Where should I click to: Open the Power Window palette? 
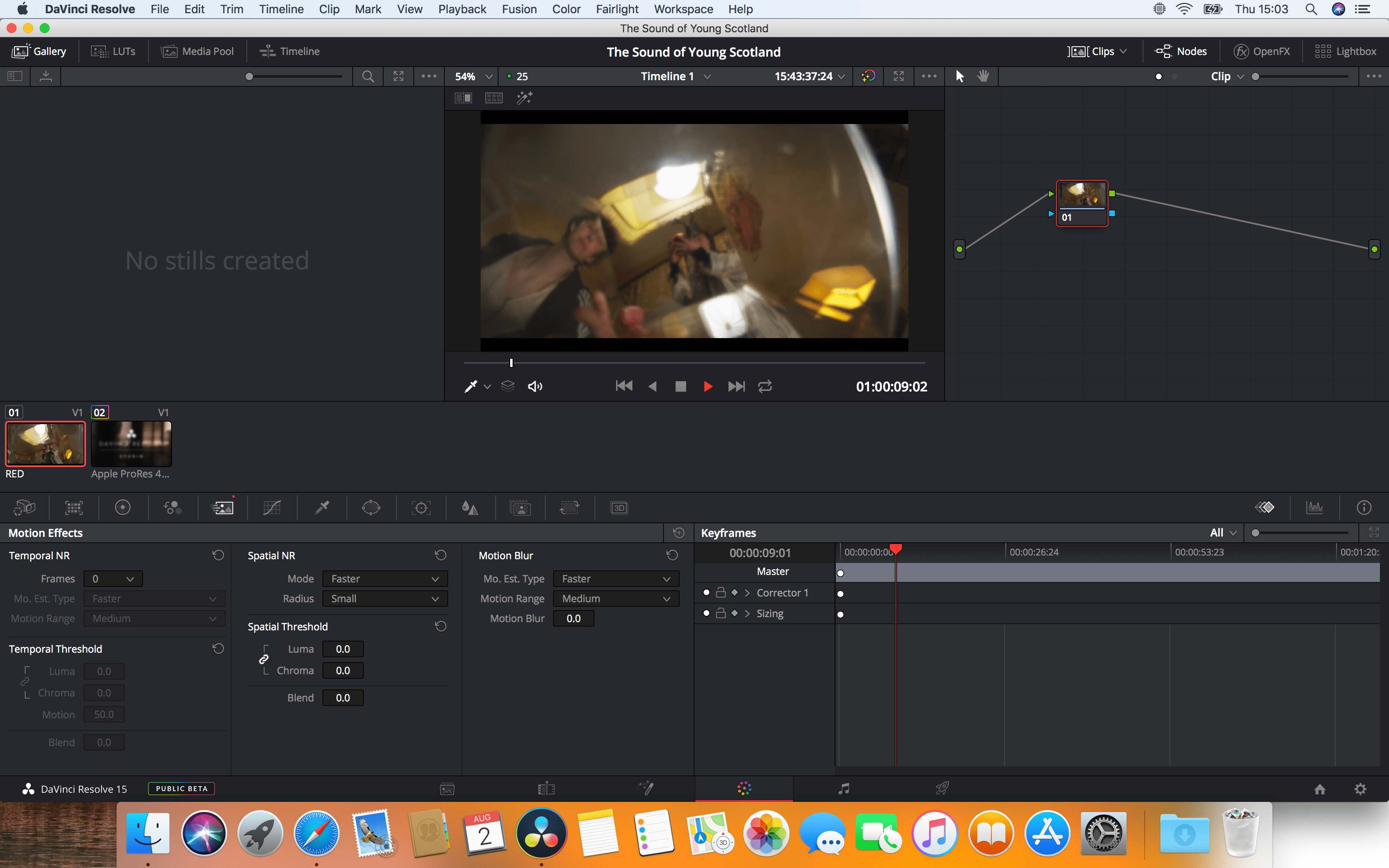(371, 508)
